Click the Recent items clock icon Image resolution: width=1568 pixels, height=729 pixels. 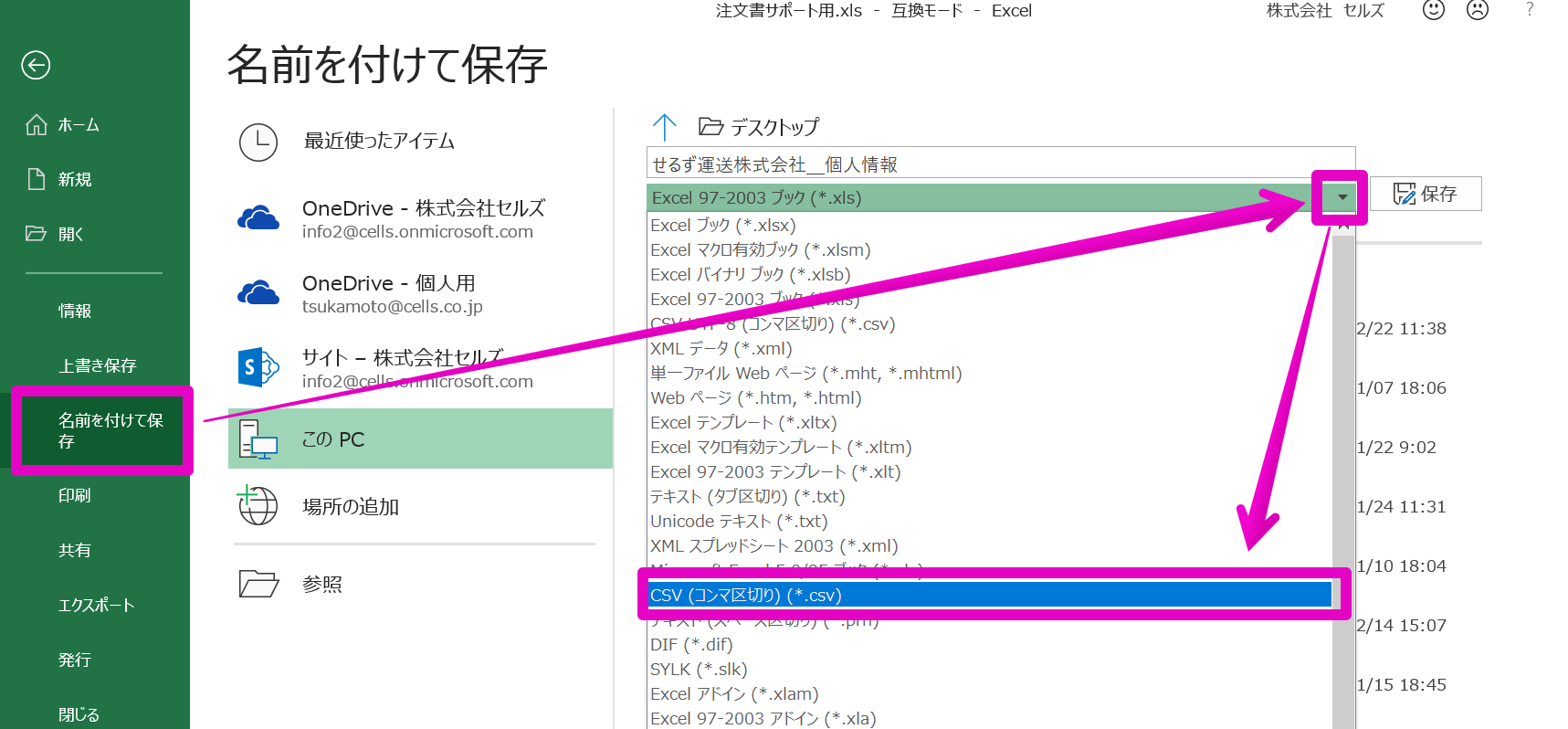click(258, 143)
